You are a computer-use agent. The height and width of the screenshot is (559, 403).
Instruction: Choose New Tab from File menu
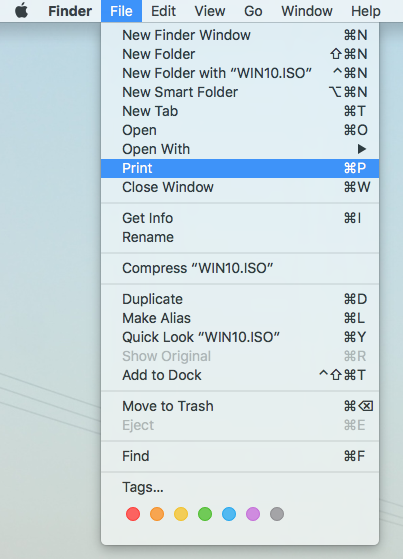pyautogui.click(x=240, y=111)
